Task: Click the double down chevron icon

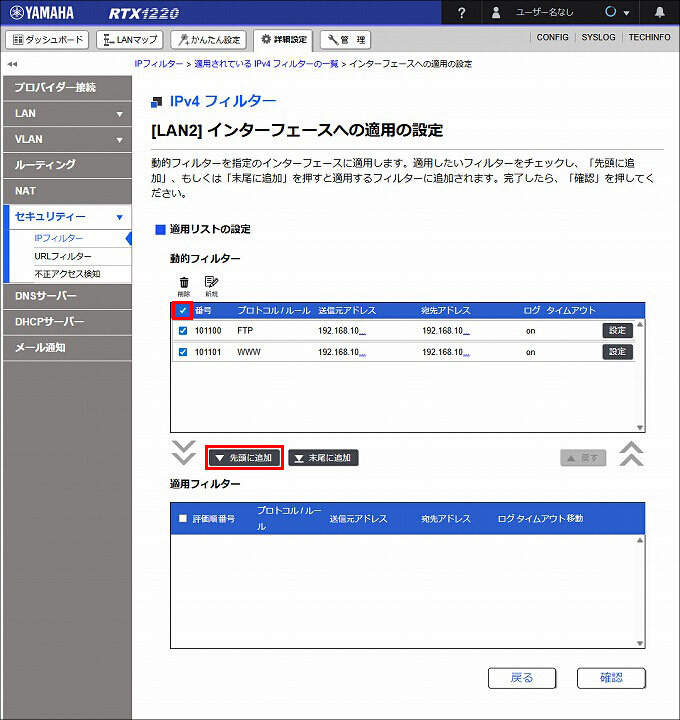Action: click(184, 453)
